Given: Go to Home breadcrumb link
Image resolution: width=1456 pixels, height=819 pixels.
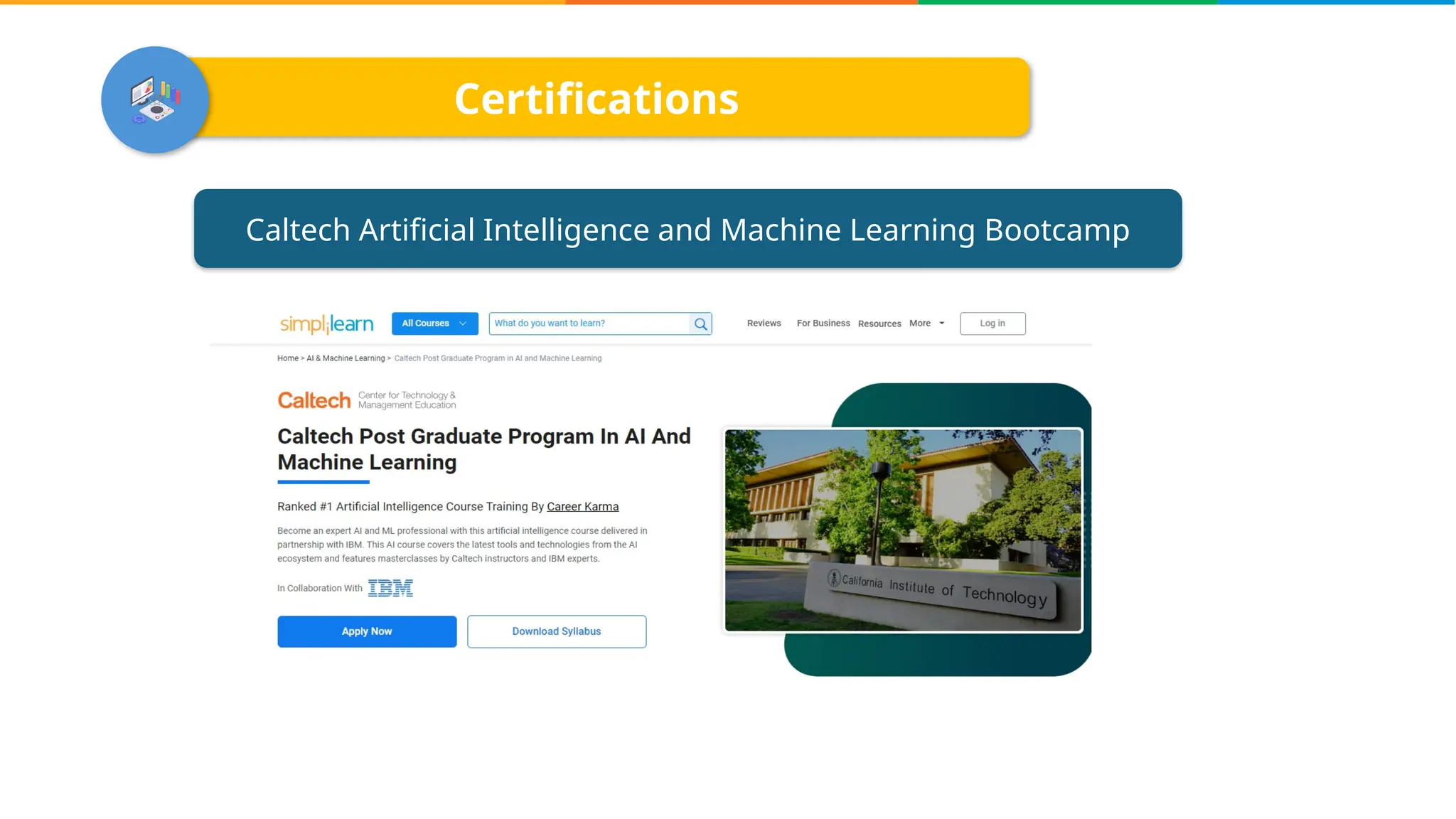Looking at the screenshot, I should point(288,358).
